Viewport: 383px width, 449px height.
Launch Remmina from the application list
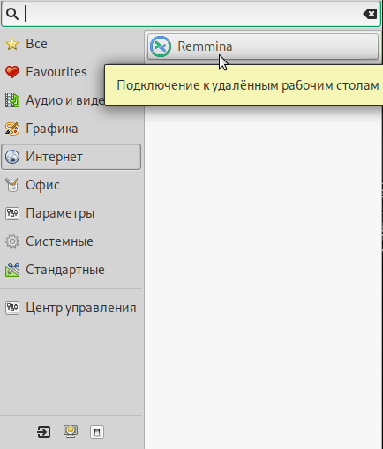click(x=263, y=46)
